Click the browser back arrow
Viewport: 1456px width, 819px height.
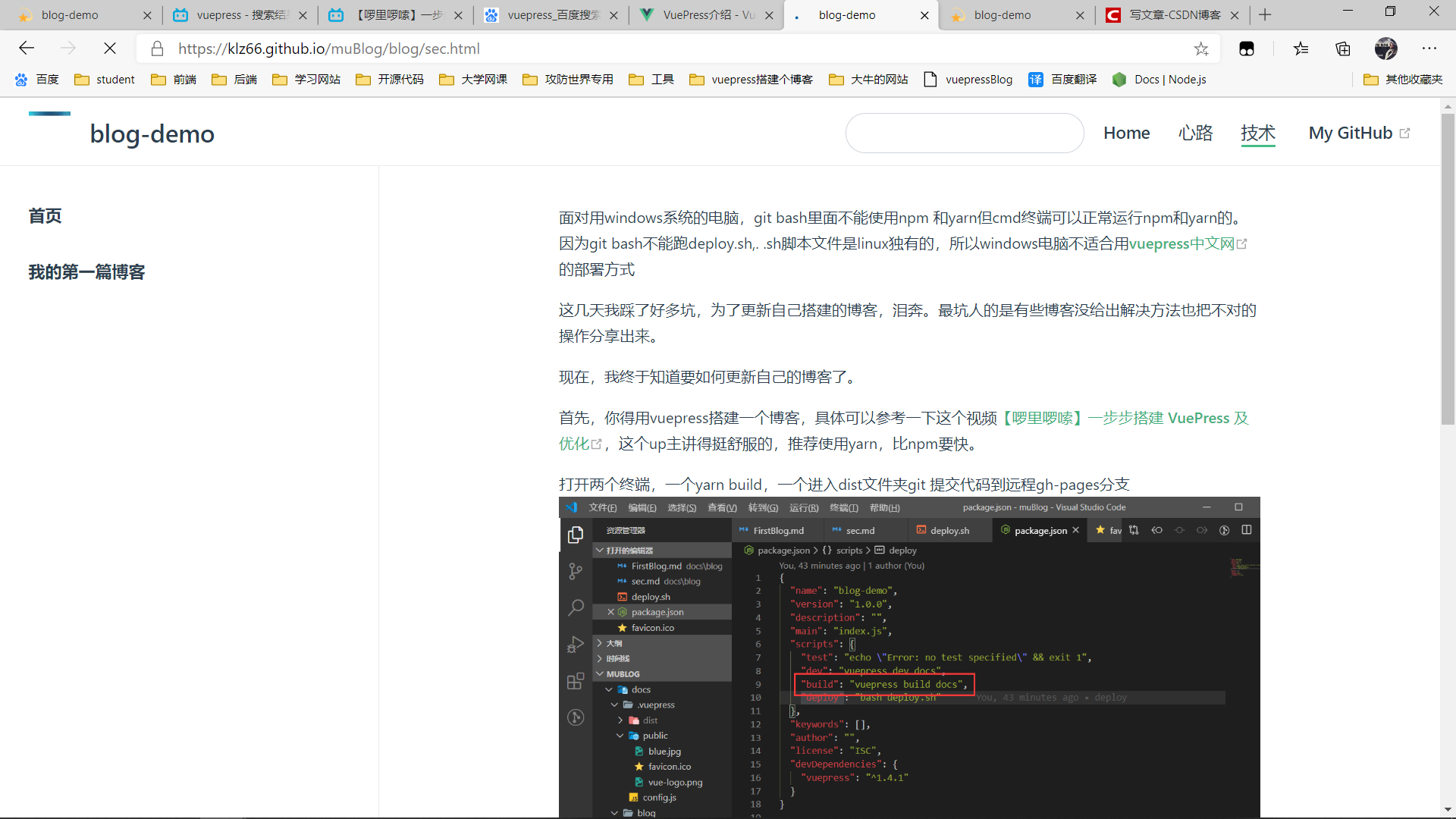click(x=27, y=49)
